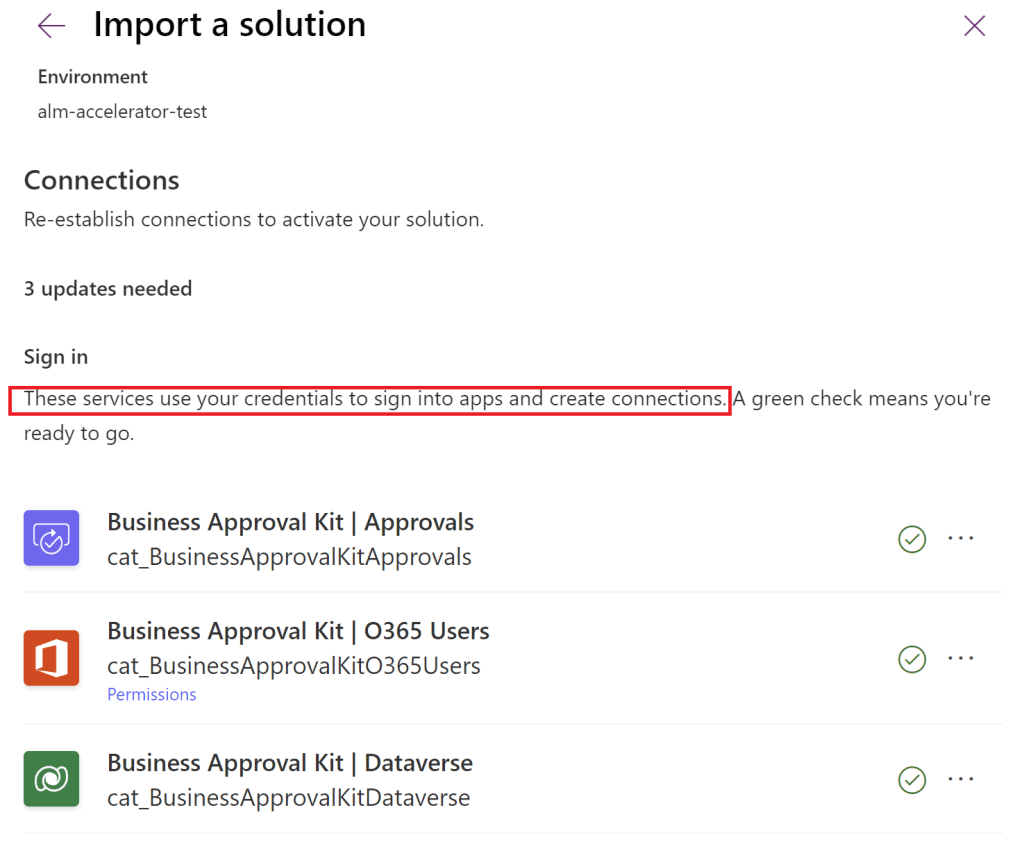
Task: Open more options for O365 Users connection
Action: point(961,658)
